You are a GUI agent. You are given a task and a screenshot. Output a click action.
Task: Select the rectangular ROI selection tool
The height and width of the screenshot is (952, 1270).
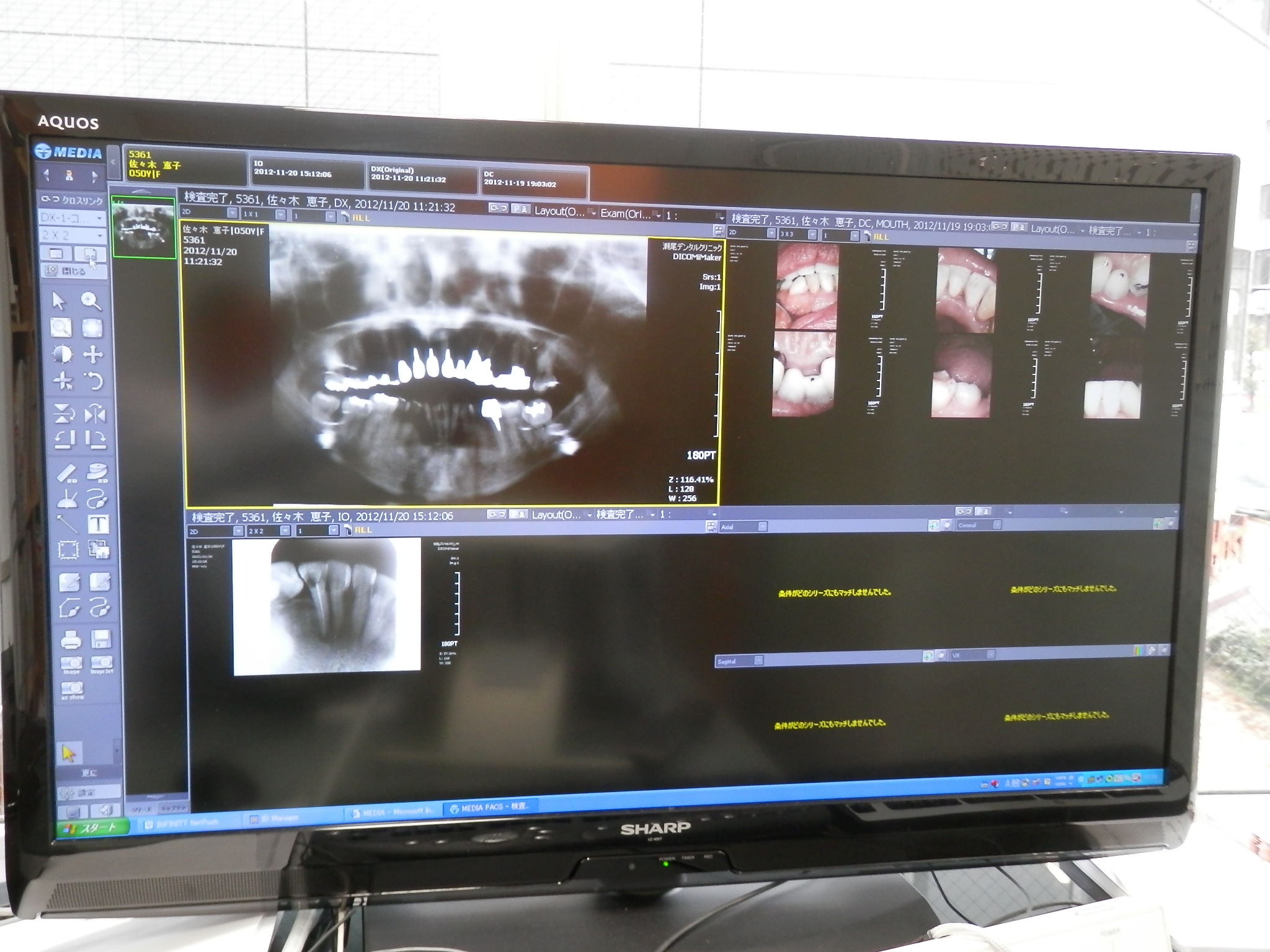coord(68,550)
